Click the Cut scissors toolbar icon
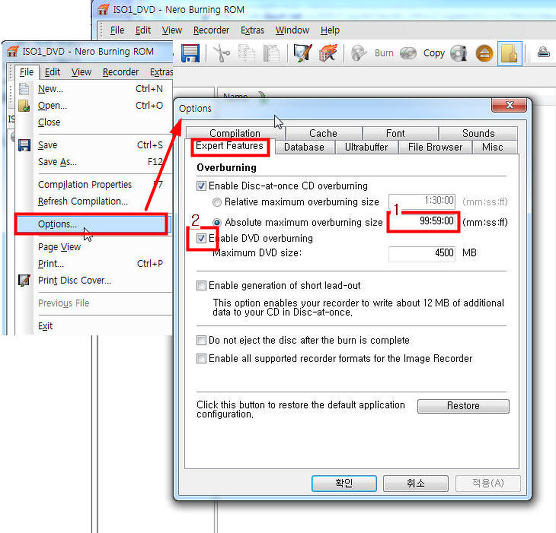556x533 pixels. [222, 54]
